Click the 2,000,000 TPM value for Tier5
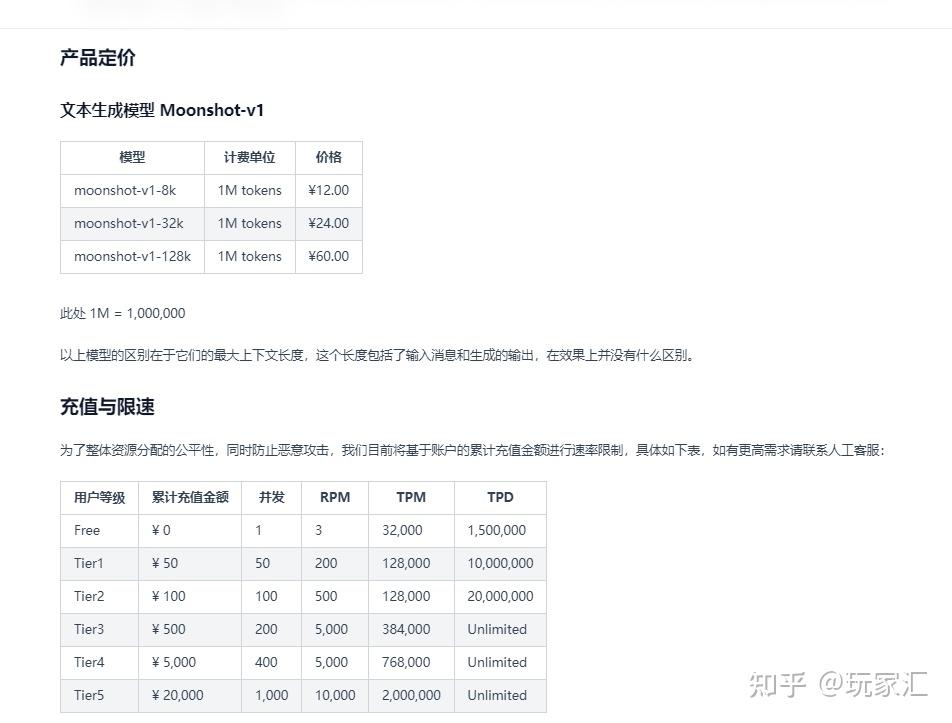 tap(410, 695)
